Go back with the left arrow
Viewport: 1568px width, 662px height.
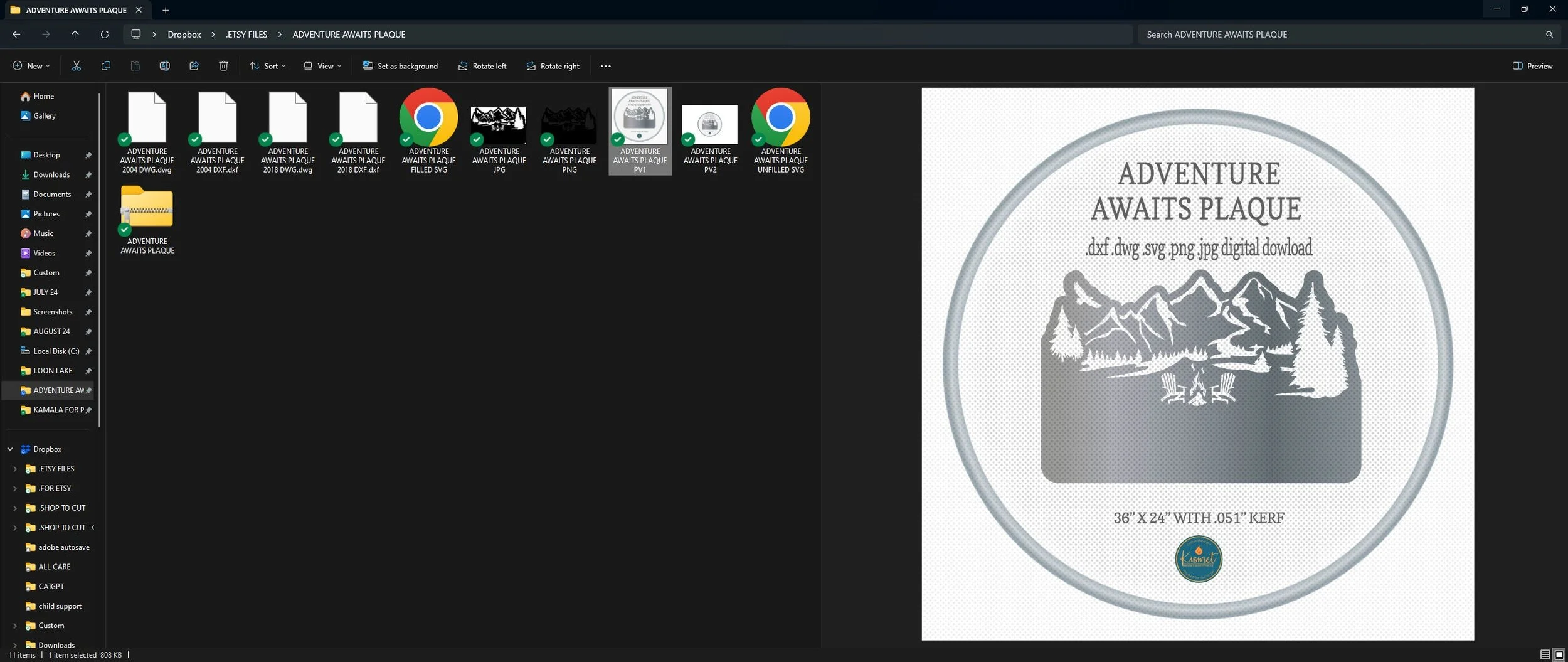16,35
